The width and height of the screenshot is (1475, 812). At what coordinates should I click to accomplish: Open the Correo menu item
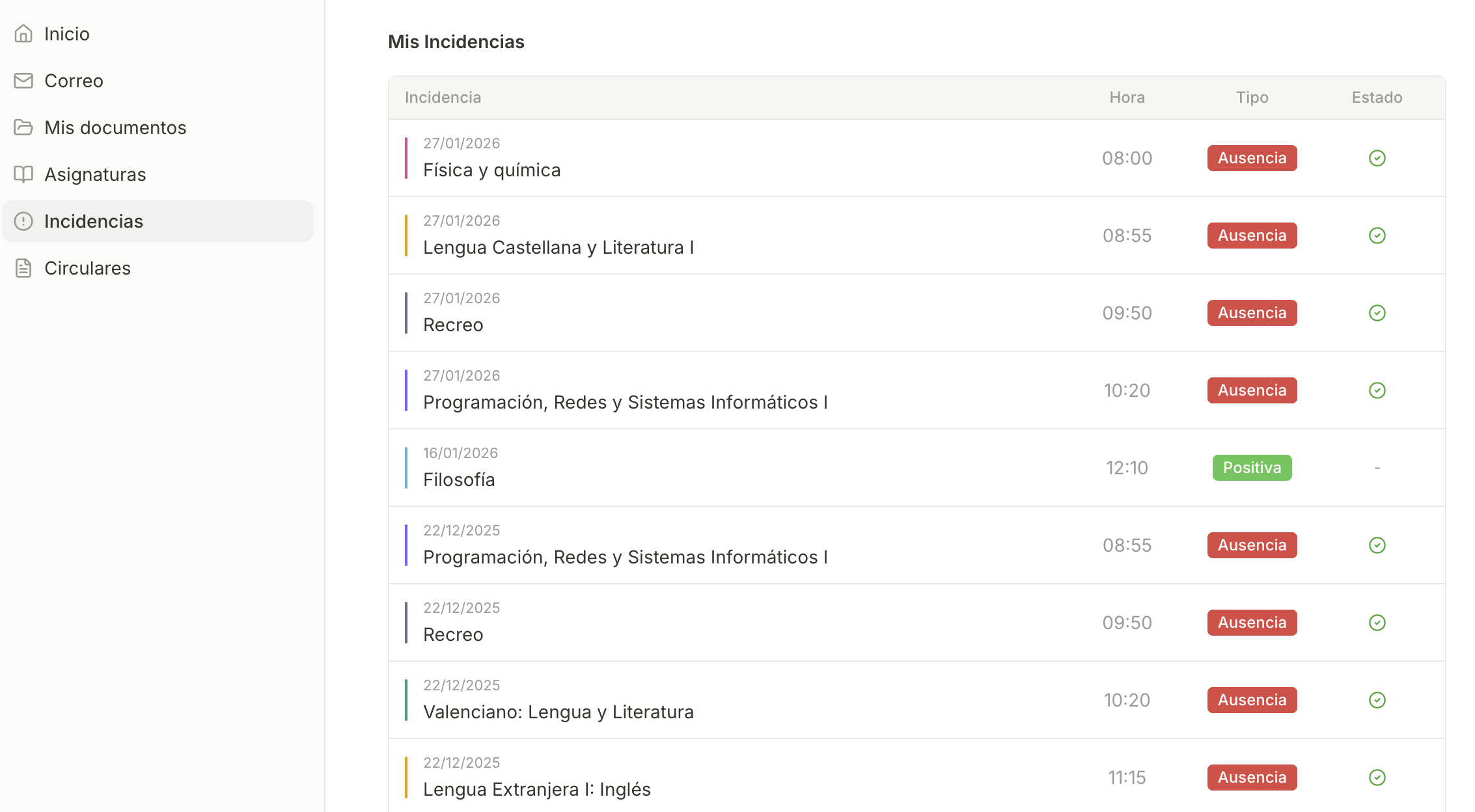(x=74, y=81)
